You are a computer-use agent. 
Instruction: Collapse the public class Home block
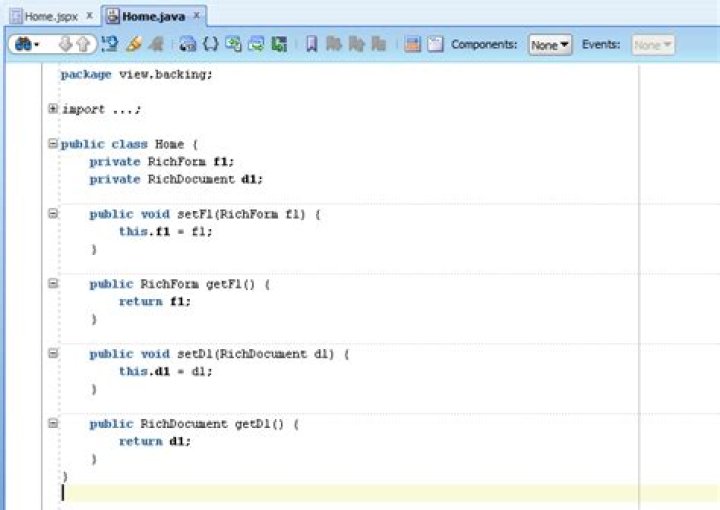coord(53,144)
